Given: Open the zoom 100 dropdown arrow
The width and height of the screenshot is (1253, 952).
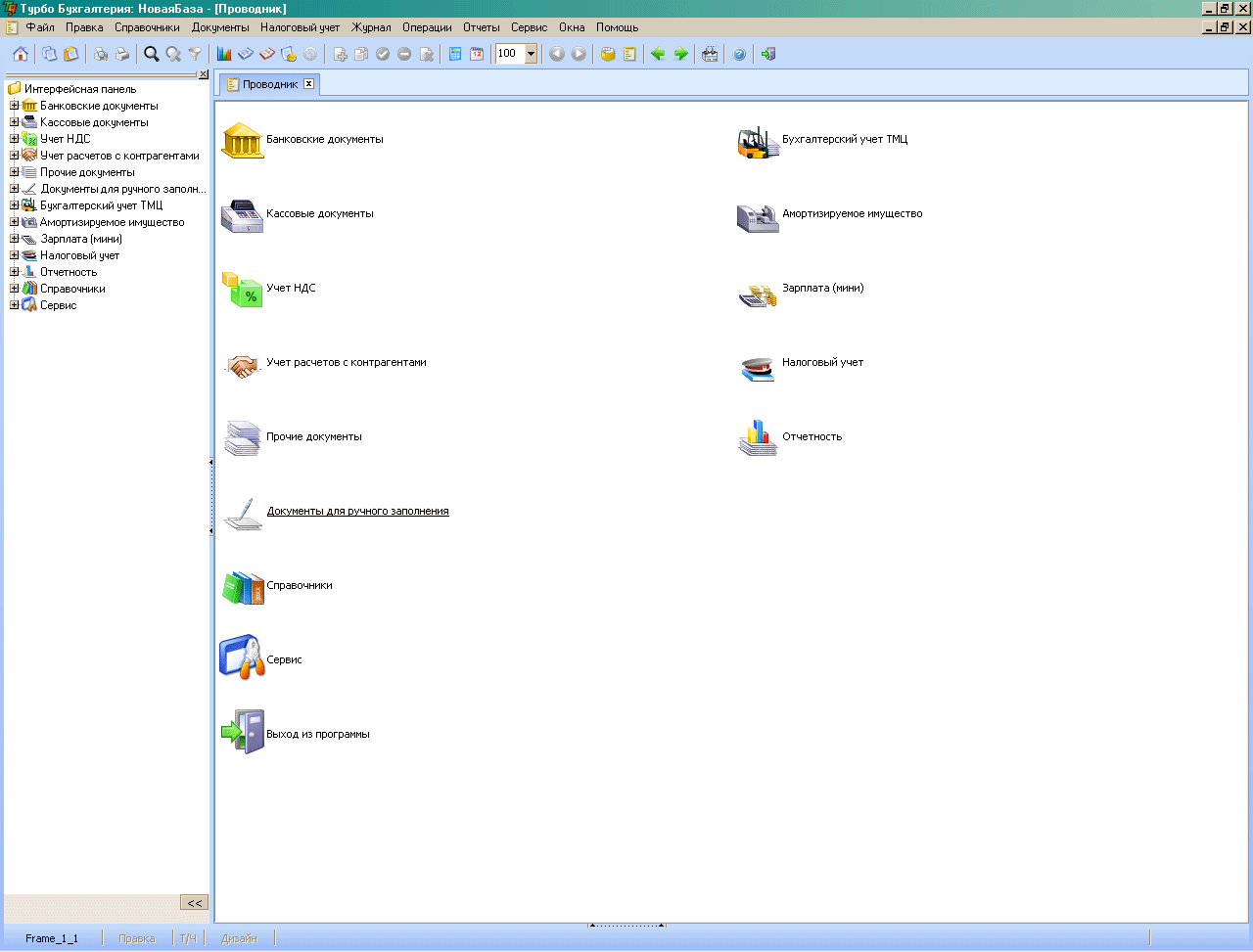Looking at the screenshot, I should (x=532, y=54).
